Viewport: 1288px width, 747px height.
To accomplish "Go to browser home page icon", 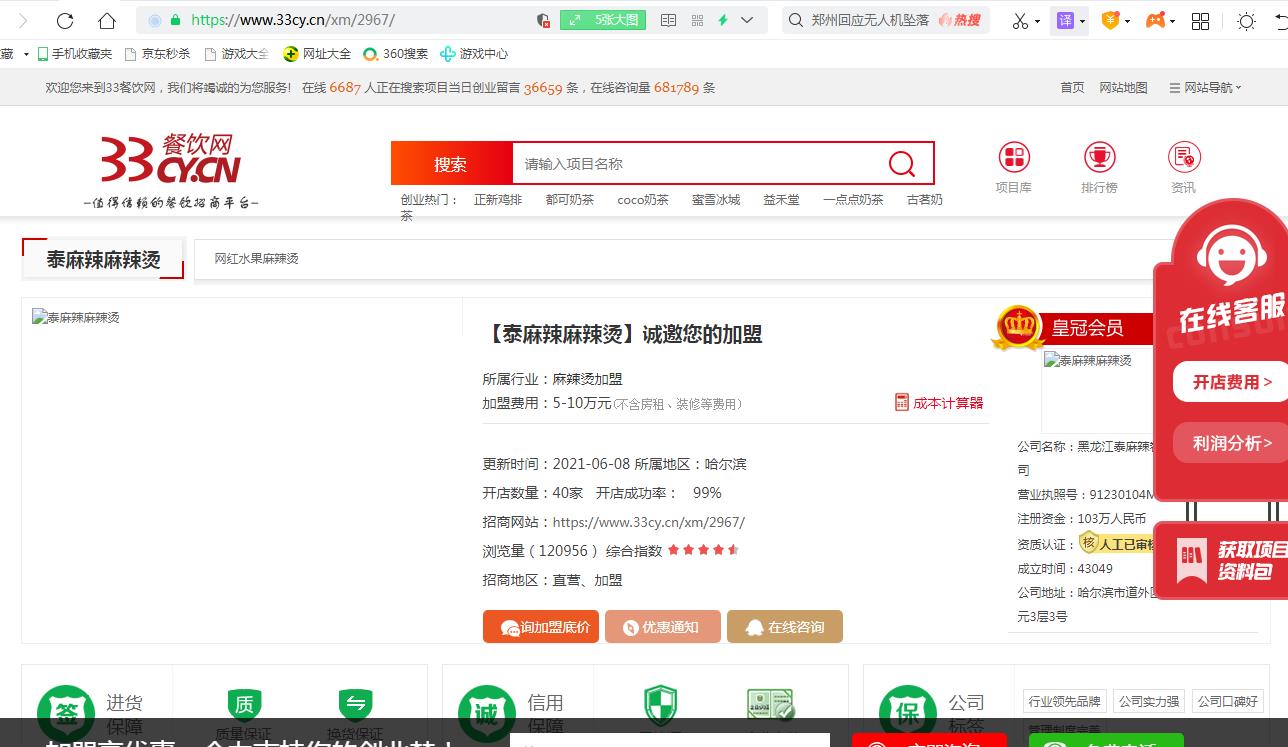I will click(107, 20).
